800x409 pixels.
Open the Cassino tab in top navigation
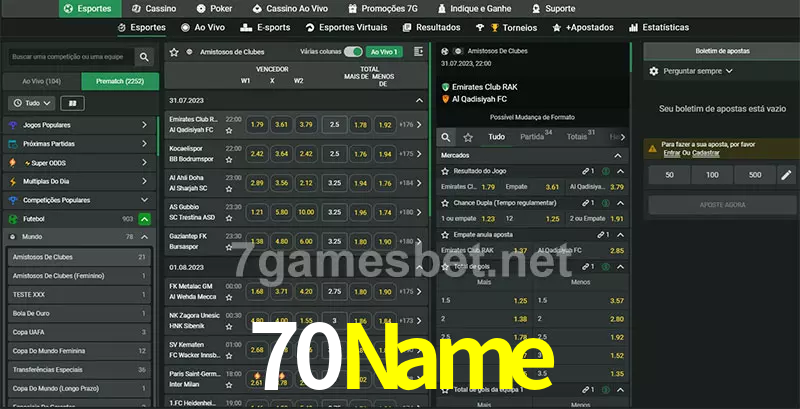click(154, 8)
